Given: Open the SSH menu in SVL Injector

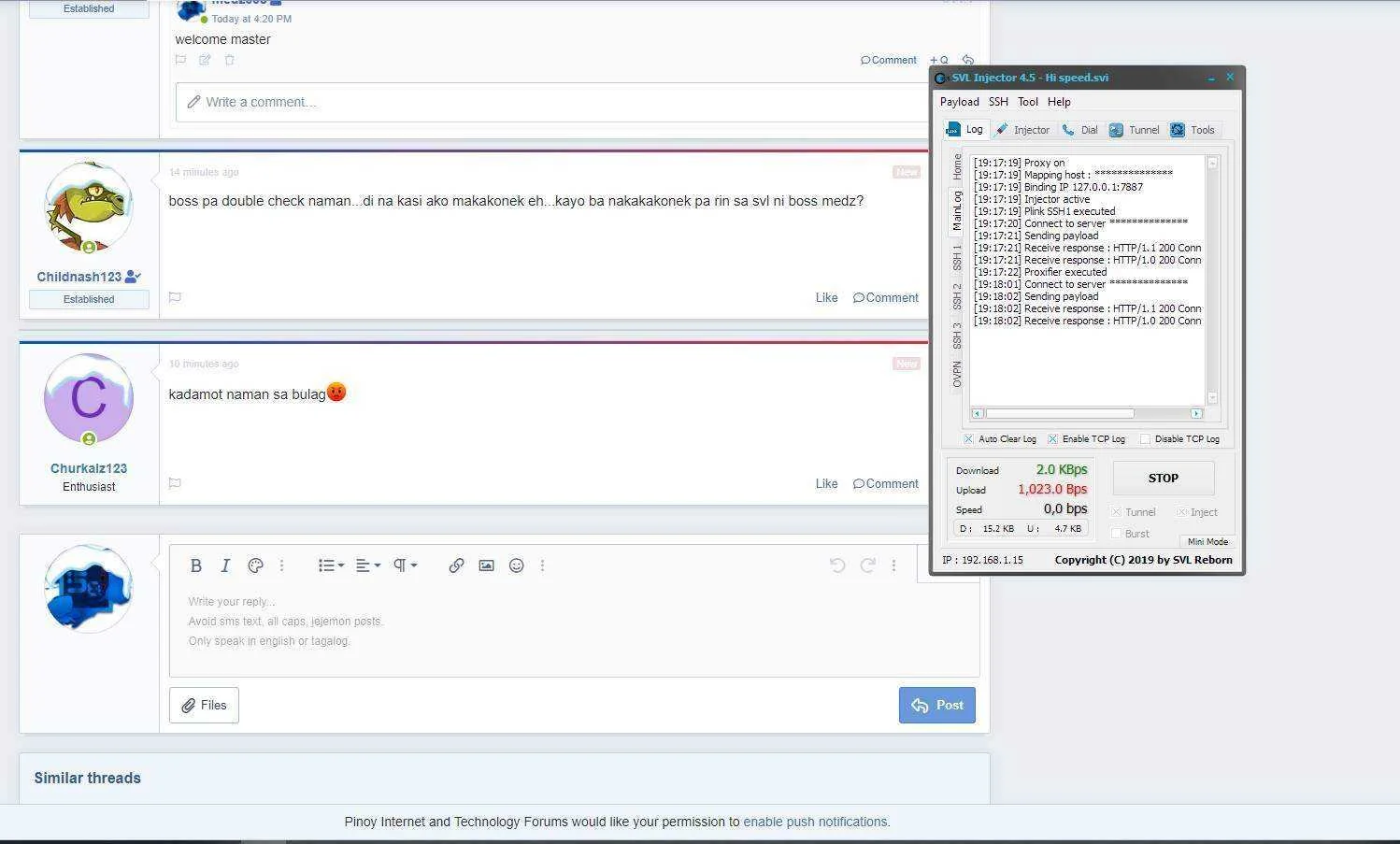Looking at the screenshot, I should click(998, 102).
